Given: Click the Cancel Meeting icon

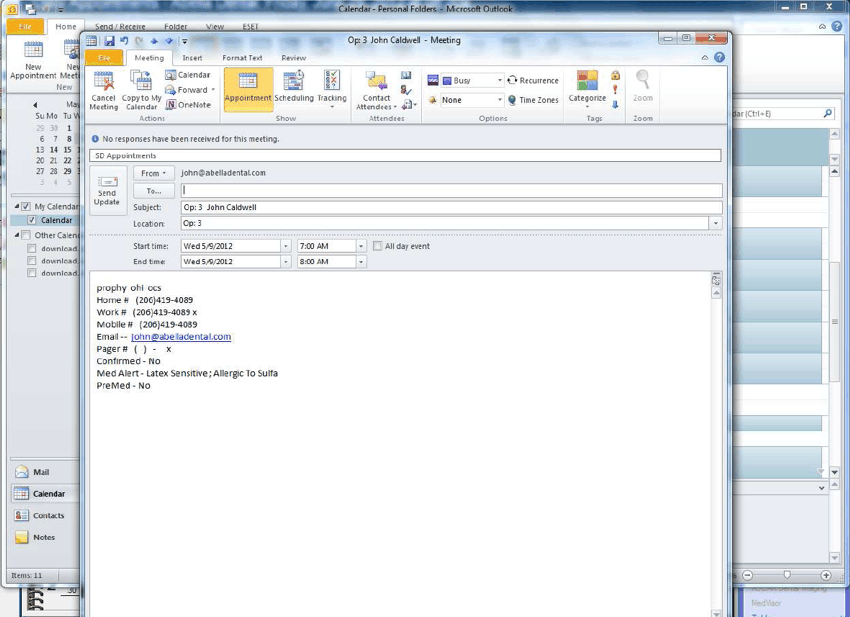Looking at the screenshot, I should [x=103, y=90].
